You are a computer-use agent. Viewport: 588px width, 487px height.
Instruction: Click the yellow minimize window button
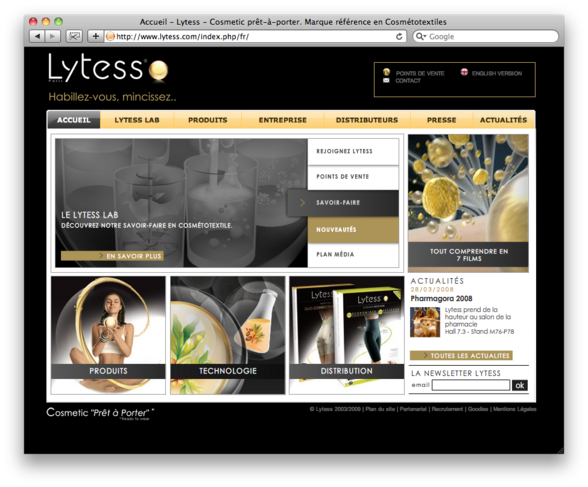pos(46,22)
